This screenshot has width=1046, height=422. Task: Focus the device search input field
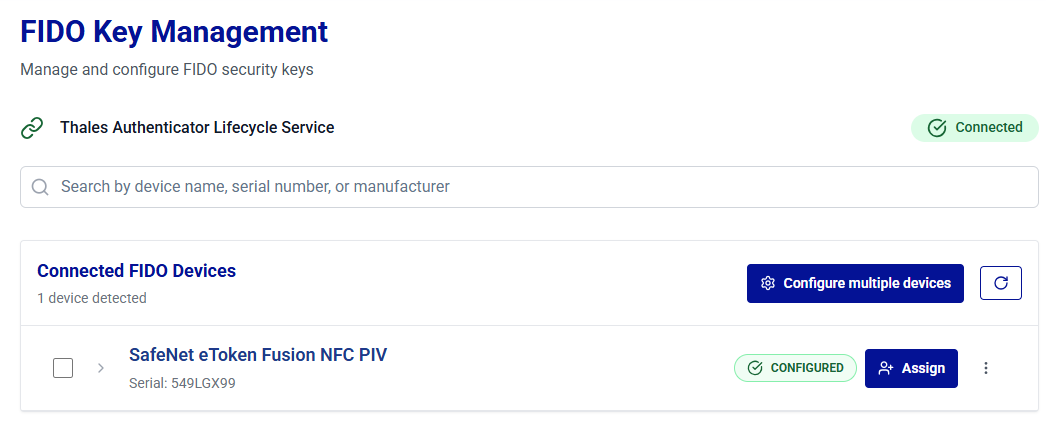click(540, 187)
